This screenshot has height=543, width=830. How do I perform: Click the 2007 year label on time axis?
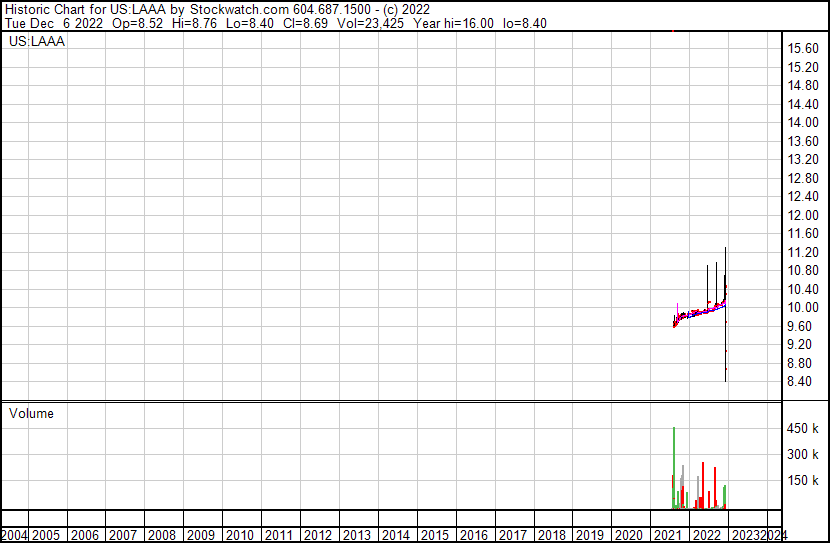[x=124, y=535]
